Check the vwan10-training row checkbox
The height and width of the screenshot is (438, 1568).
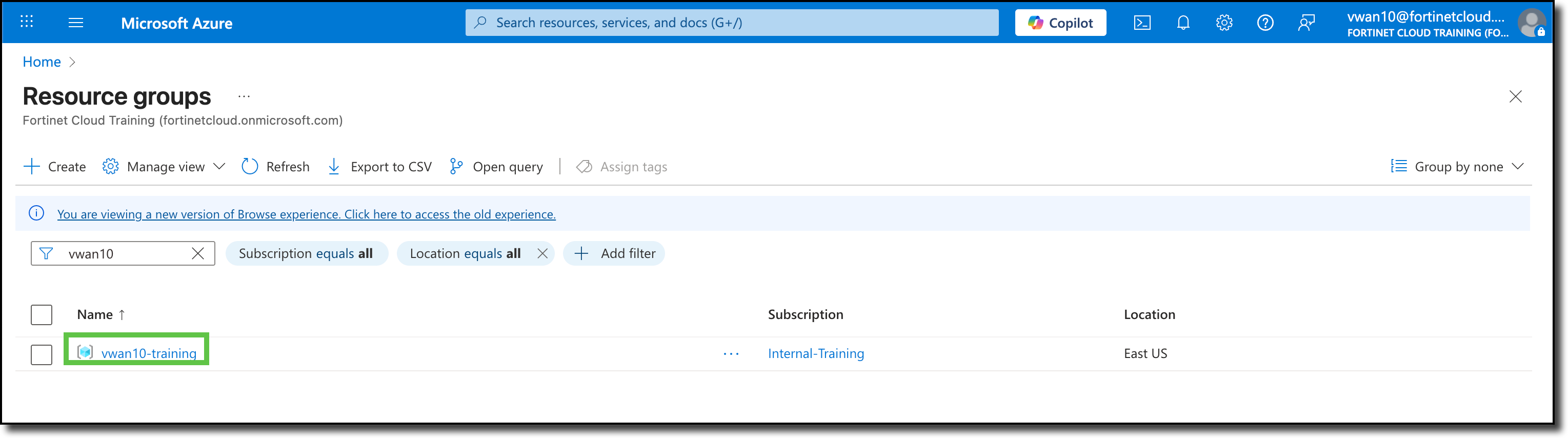point(42,354)
